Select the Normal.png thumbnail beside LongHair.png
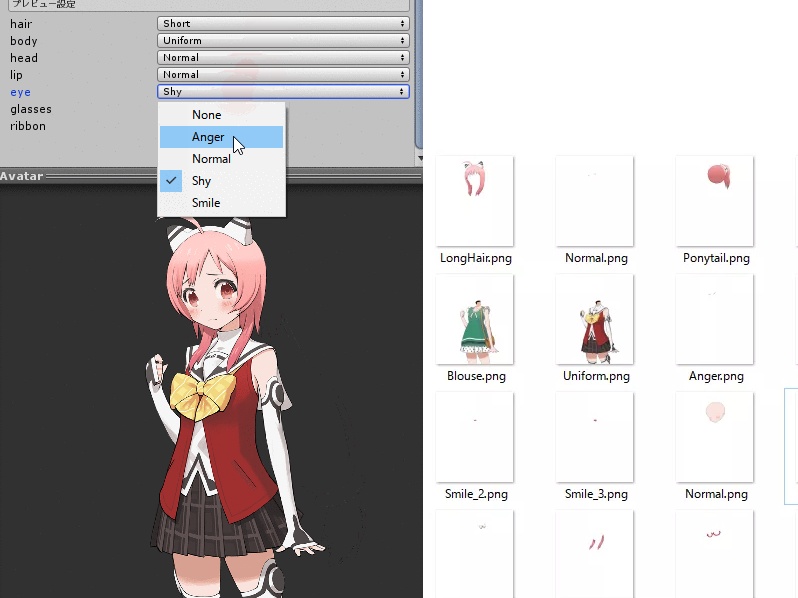 (x=595, y=201)
